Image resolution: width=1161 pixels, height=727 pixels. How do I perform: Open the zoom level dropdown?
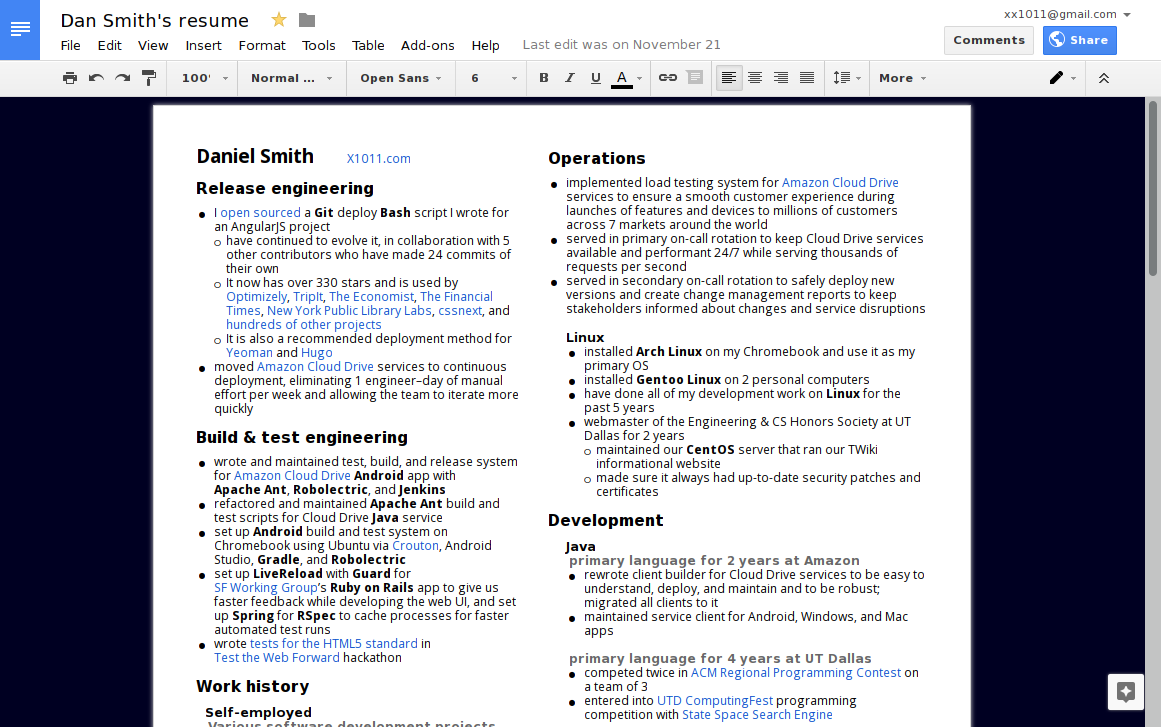(x=204, y=78)
